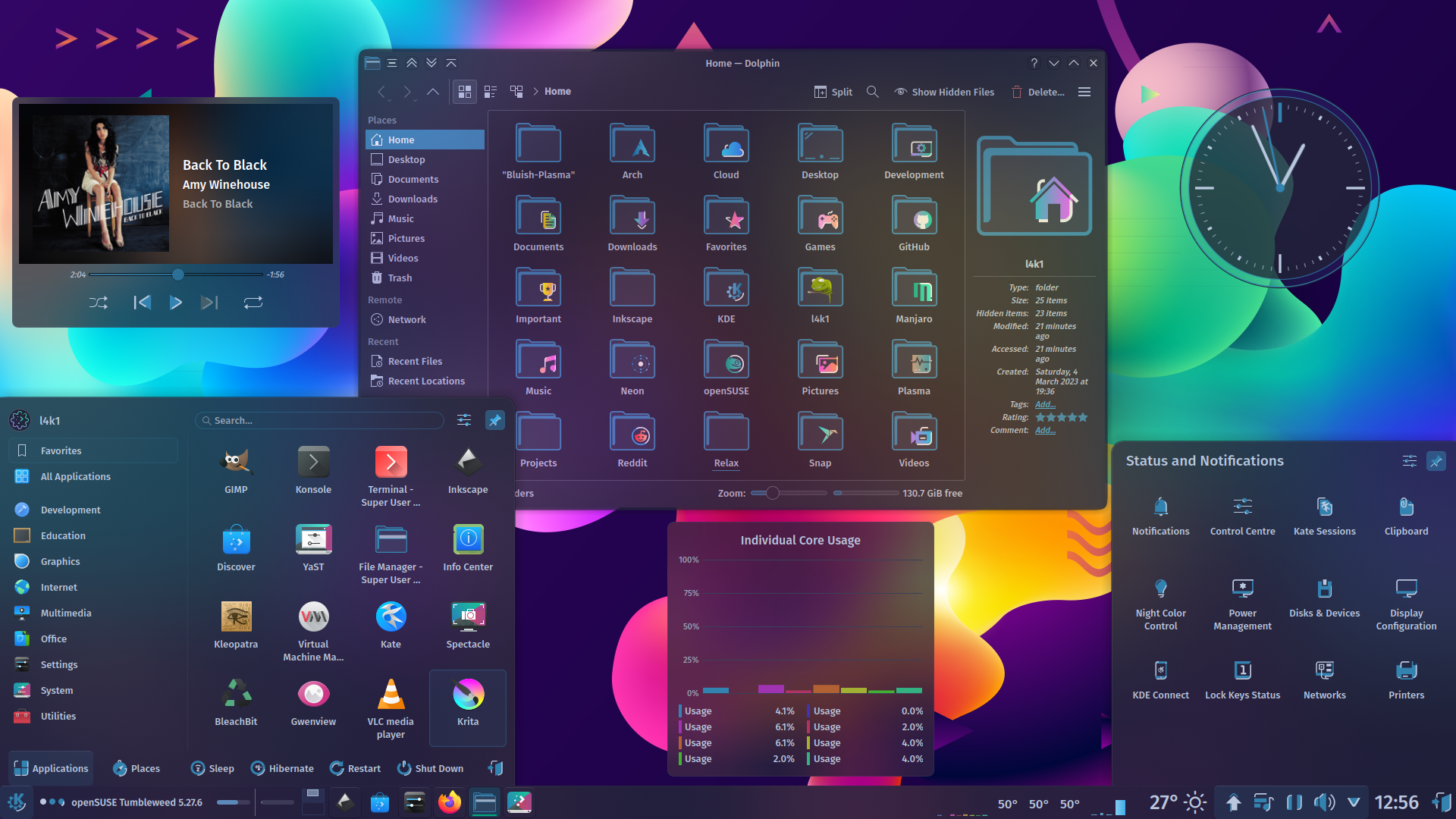
Task: Expand the system tray hidden icons arrow
Action: pyautogui.click(x=1354, y=802)
